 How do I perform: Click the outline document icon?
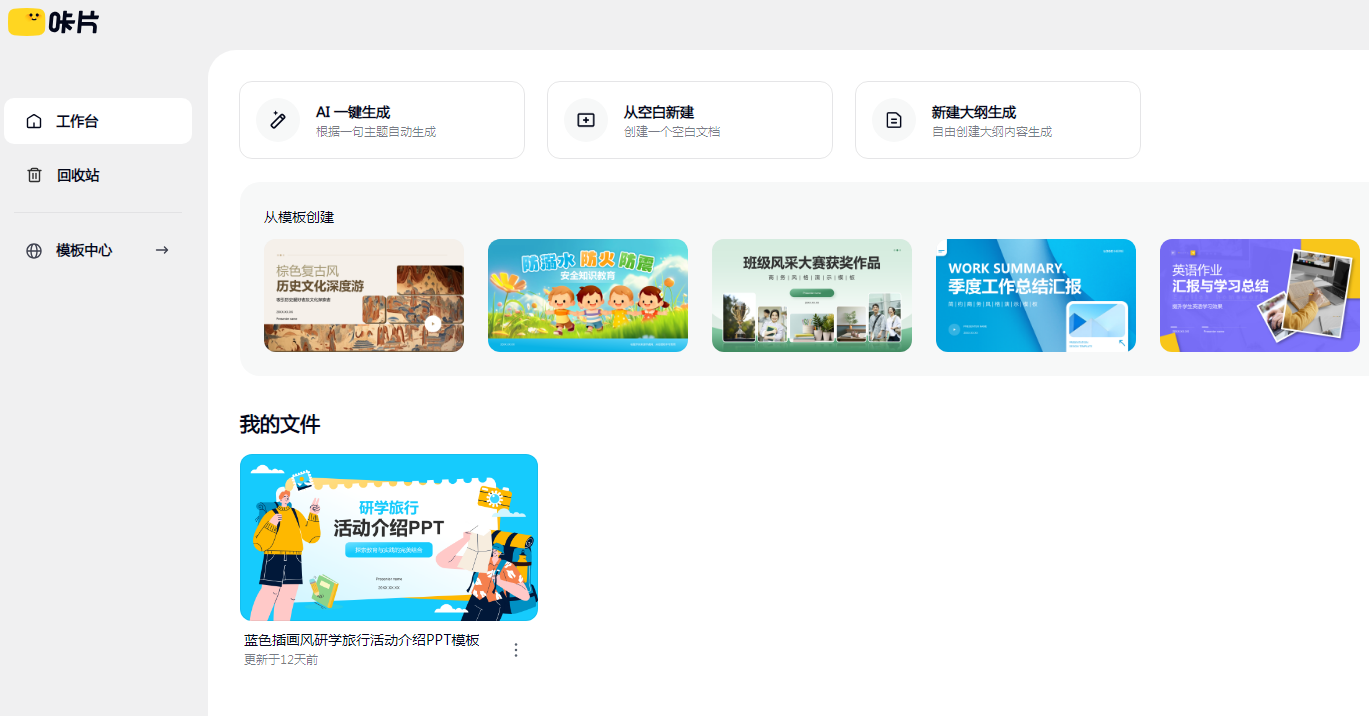[x=894, y=120]
